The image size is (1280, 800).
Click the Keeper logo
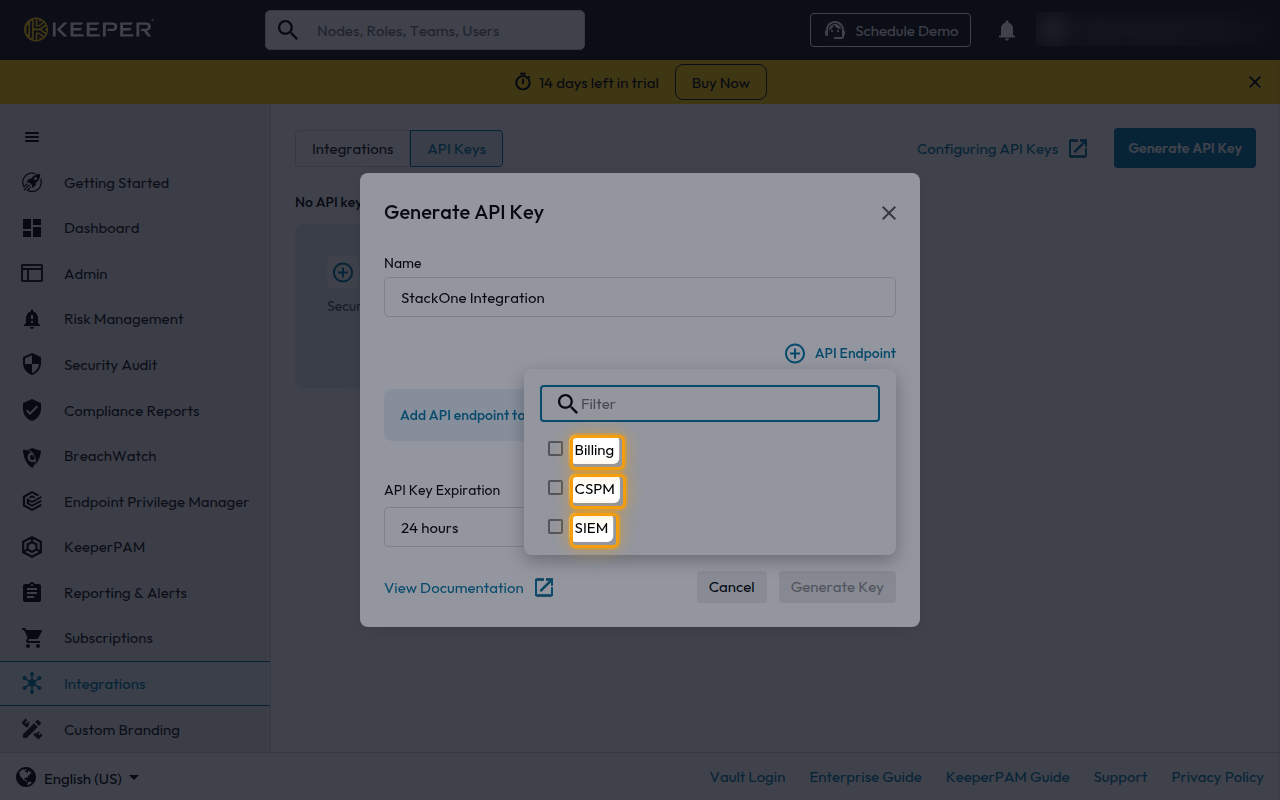[x=88, y=30]
